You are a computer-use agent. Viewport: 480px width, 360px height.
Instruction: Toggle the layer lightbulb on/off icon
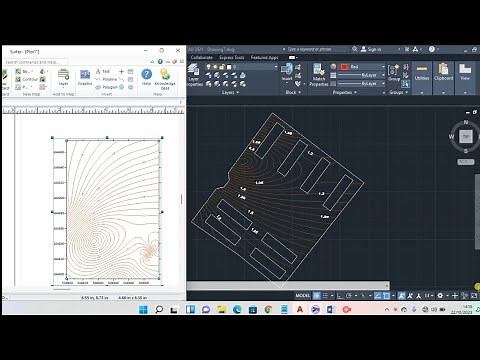coord(208,67)
